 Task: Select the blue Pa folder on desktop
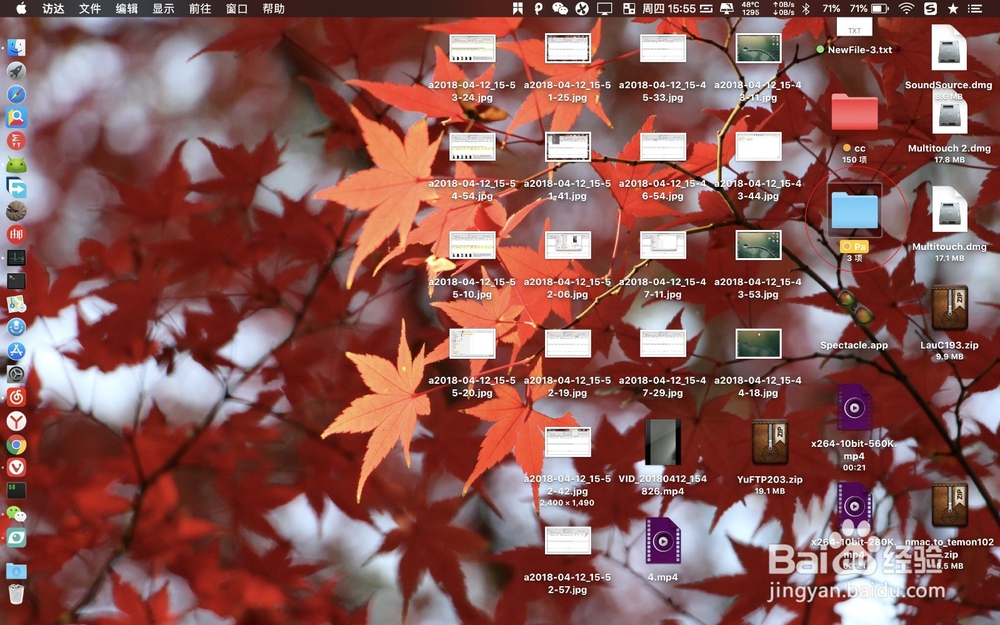tap(854, 211)
